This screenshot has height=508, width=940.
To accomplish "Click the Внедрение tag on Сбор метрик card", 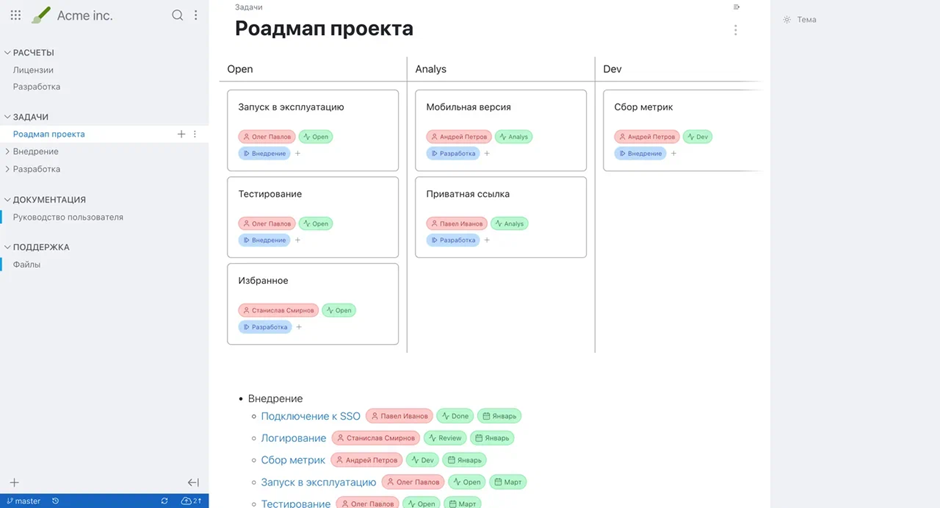I will coord(640,154).
